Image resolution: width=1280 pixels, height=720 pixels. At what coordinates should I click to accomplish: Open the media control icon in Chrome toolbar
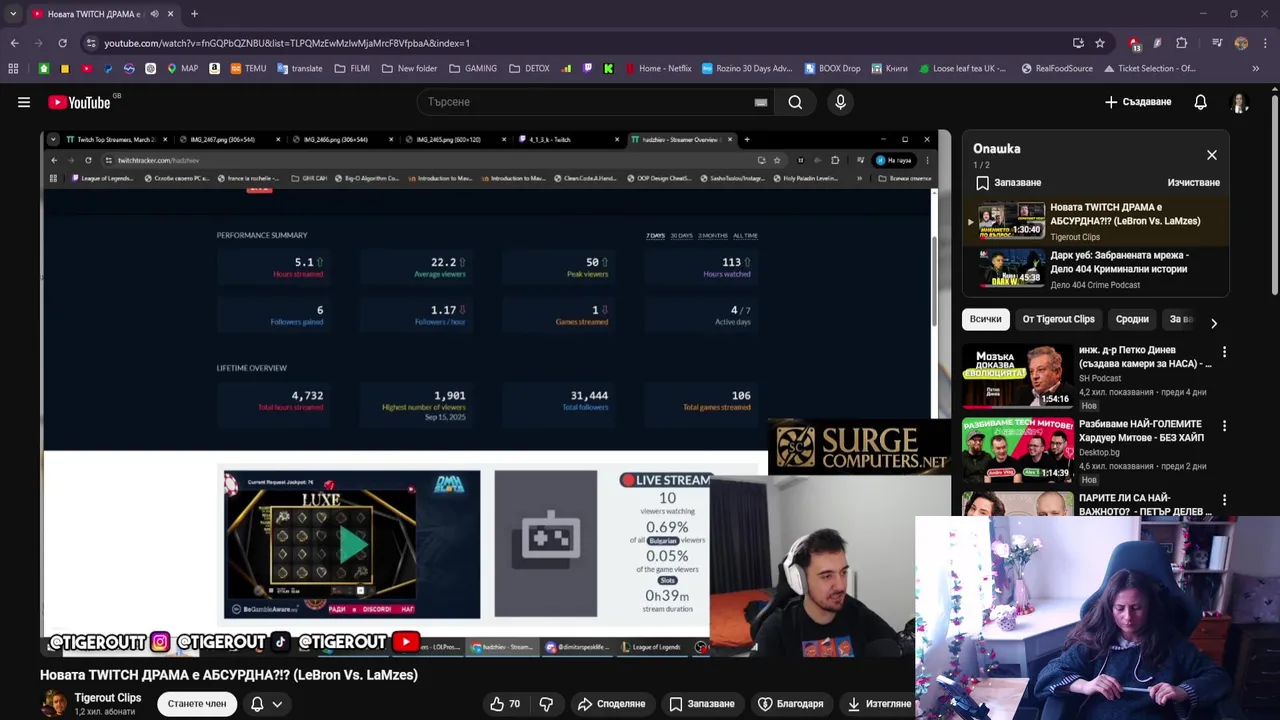(1217, 43)
